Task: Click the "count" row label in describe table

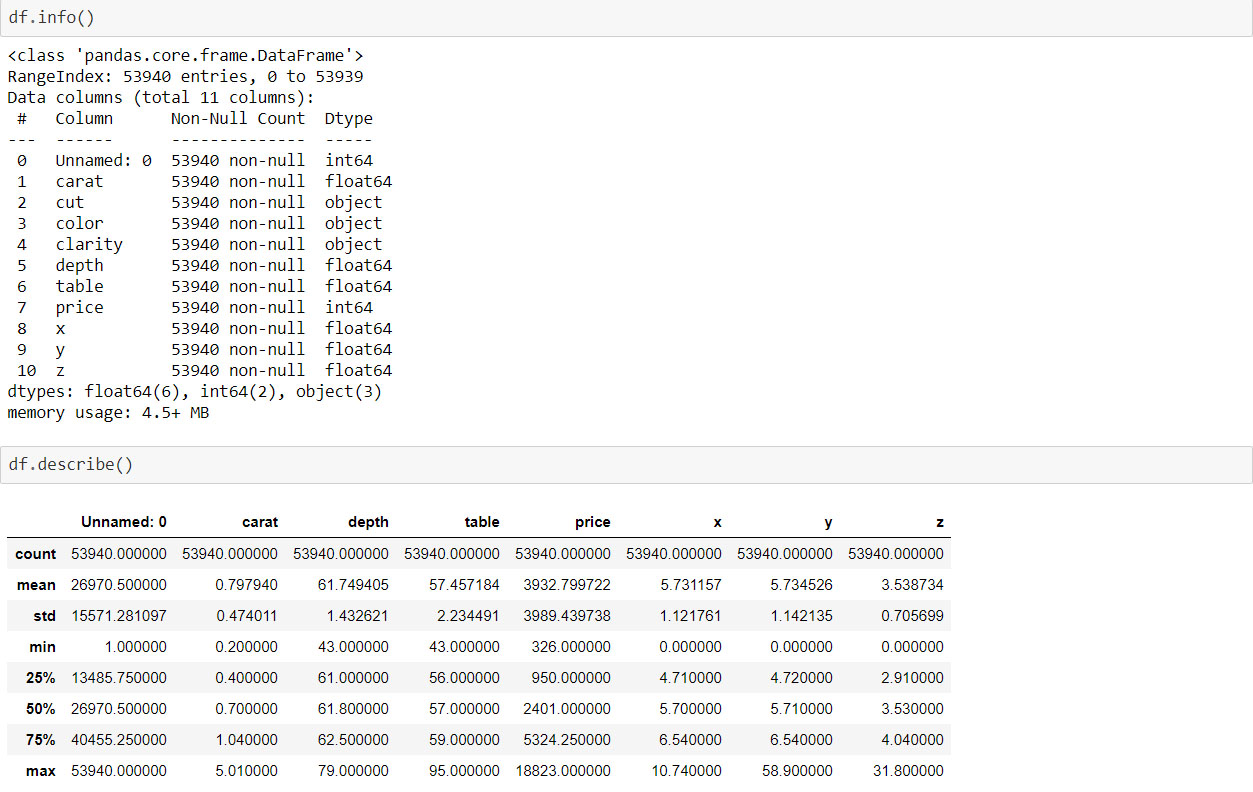Action: [36, 553]
